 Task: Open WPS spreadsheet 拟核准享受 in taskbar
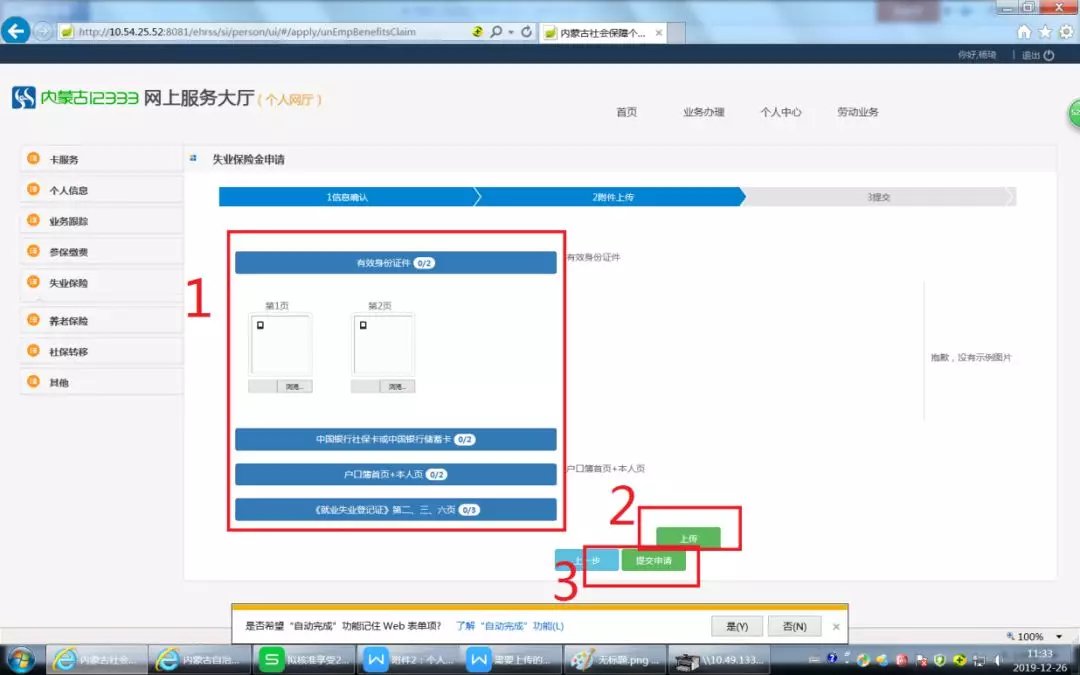[x=304, y=660]
